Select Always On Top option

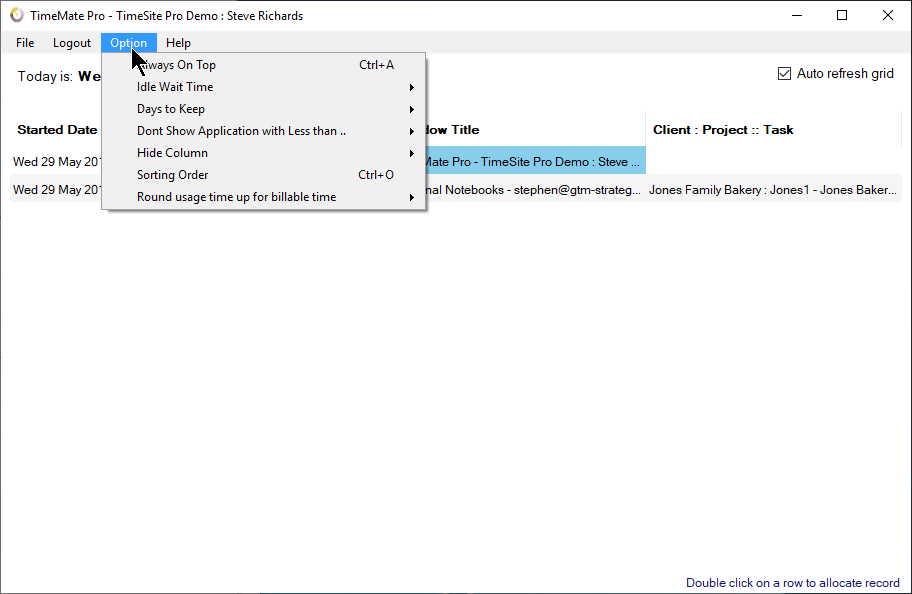(263, 65)
